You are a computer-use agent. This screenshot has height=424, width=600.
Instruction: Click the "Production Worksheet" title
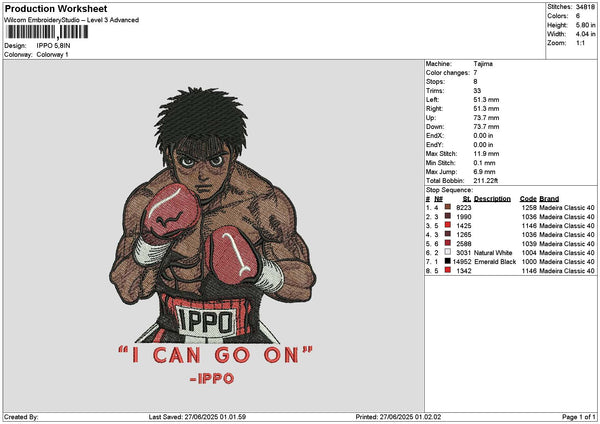tap(56, 8)
